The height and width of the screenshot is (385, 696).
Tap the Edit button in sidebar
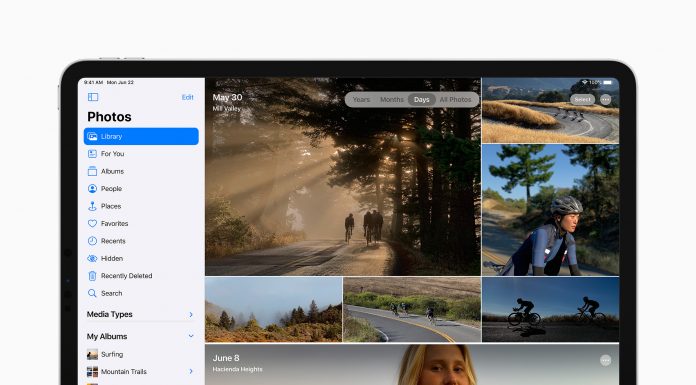click(188, 97)
